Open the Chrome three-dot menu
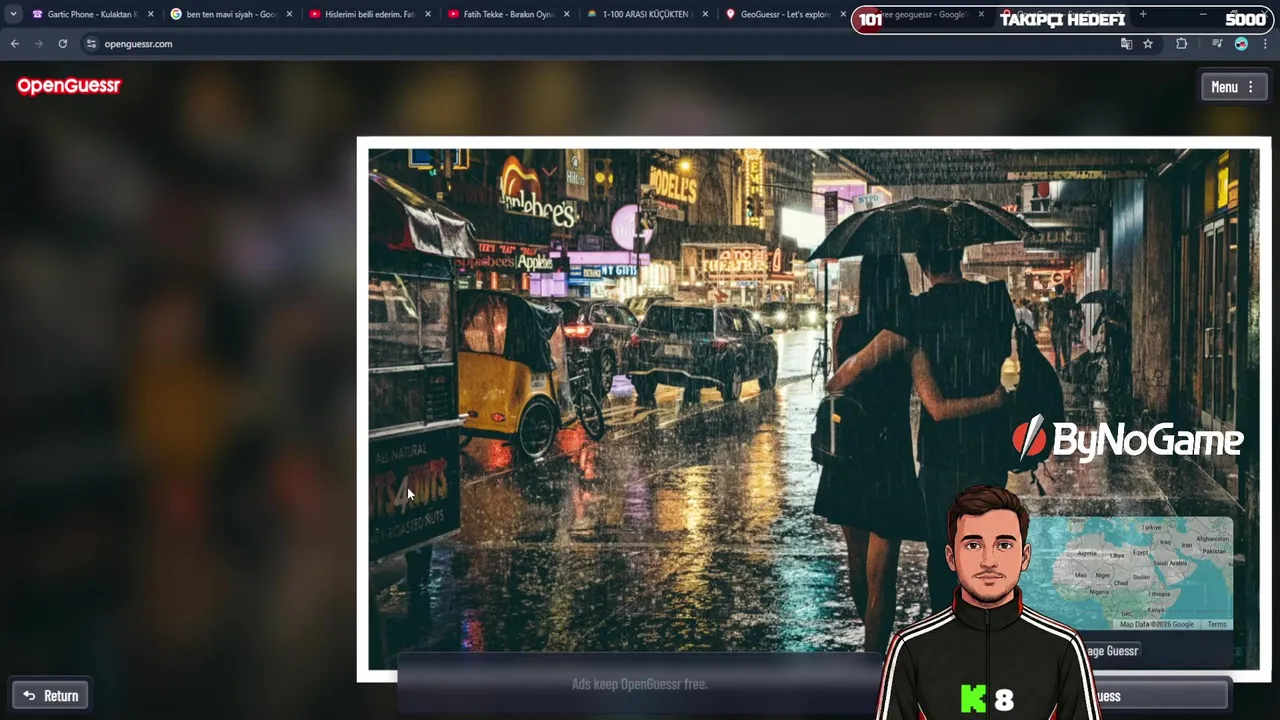 [1265, 44]
